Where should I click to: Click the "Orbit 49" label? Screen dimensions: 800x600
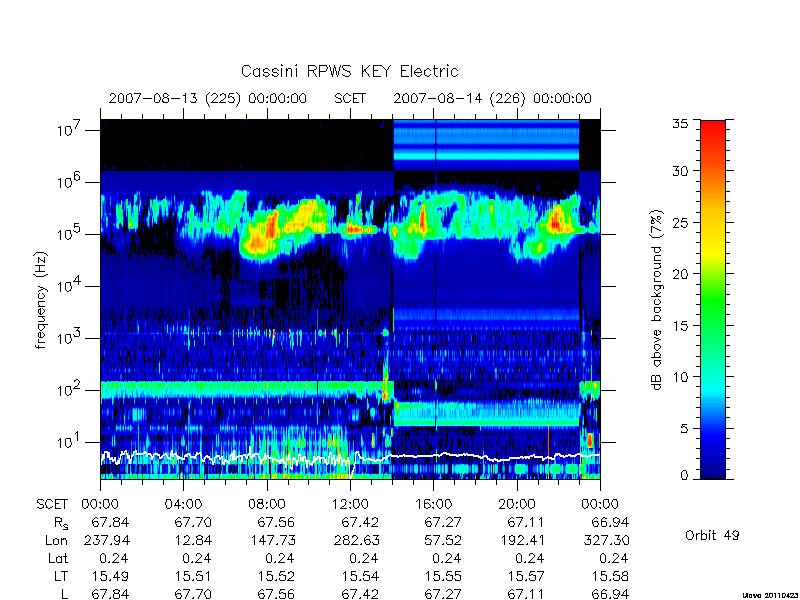click(x=712, y=535)
